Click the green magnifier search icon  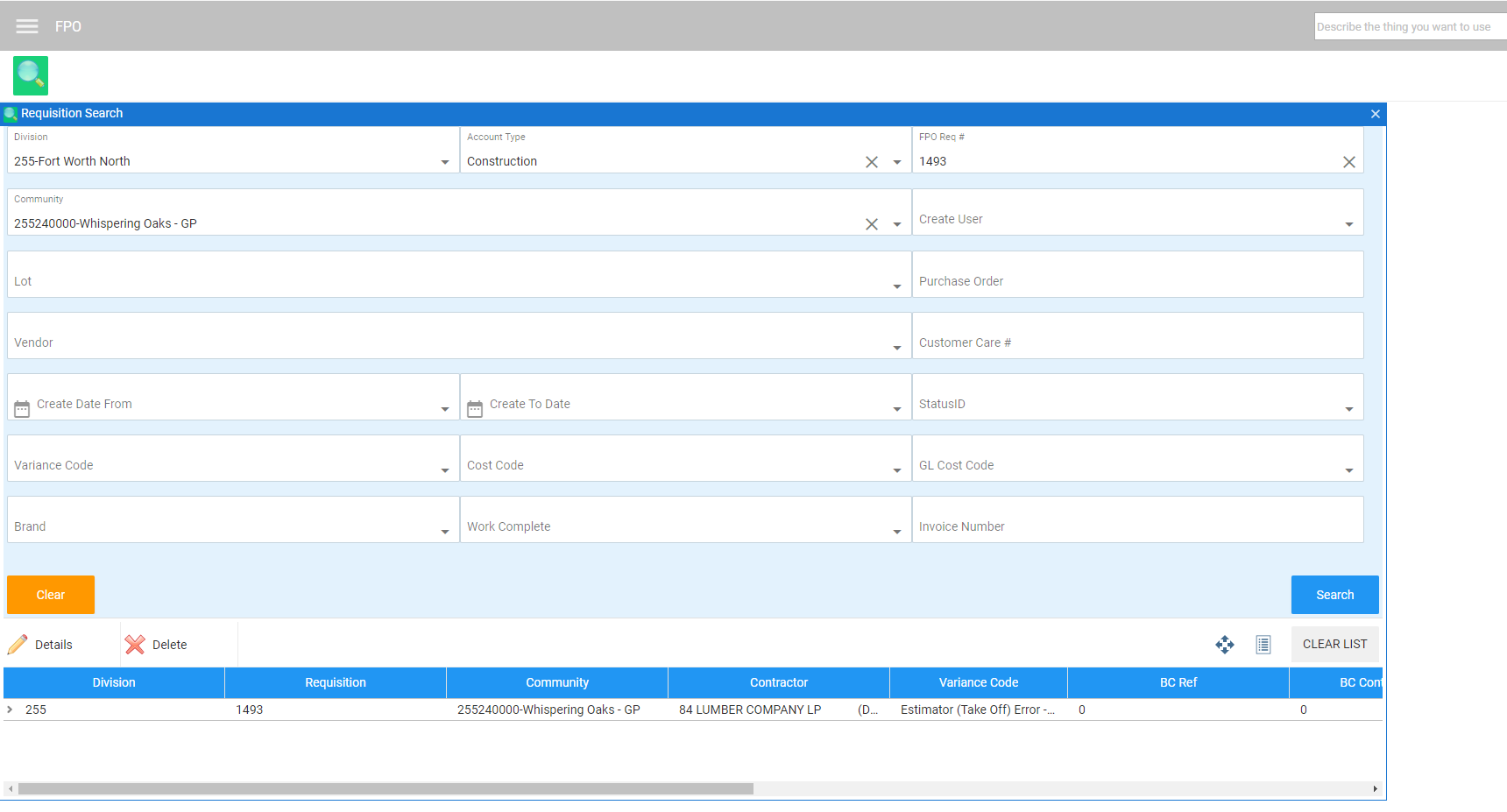click(x=31, y=75)
